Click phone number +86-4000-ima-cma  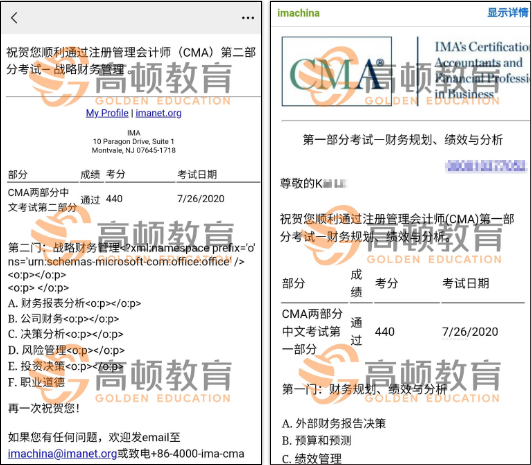(x=198, y=453)
